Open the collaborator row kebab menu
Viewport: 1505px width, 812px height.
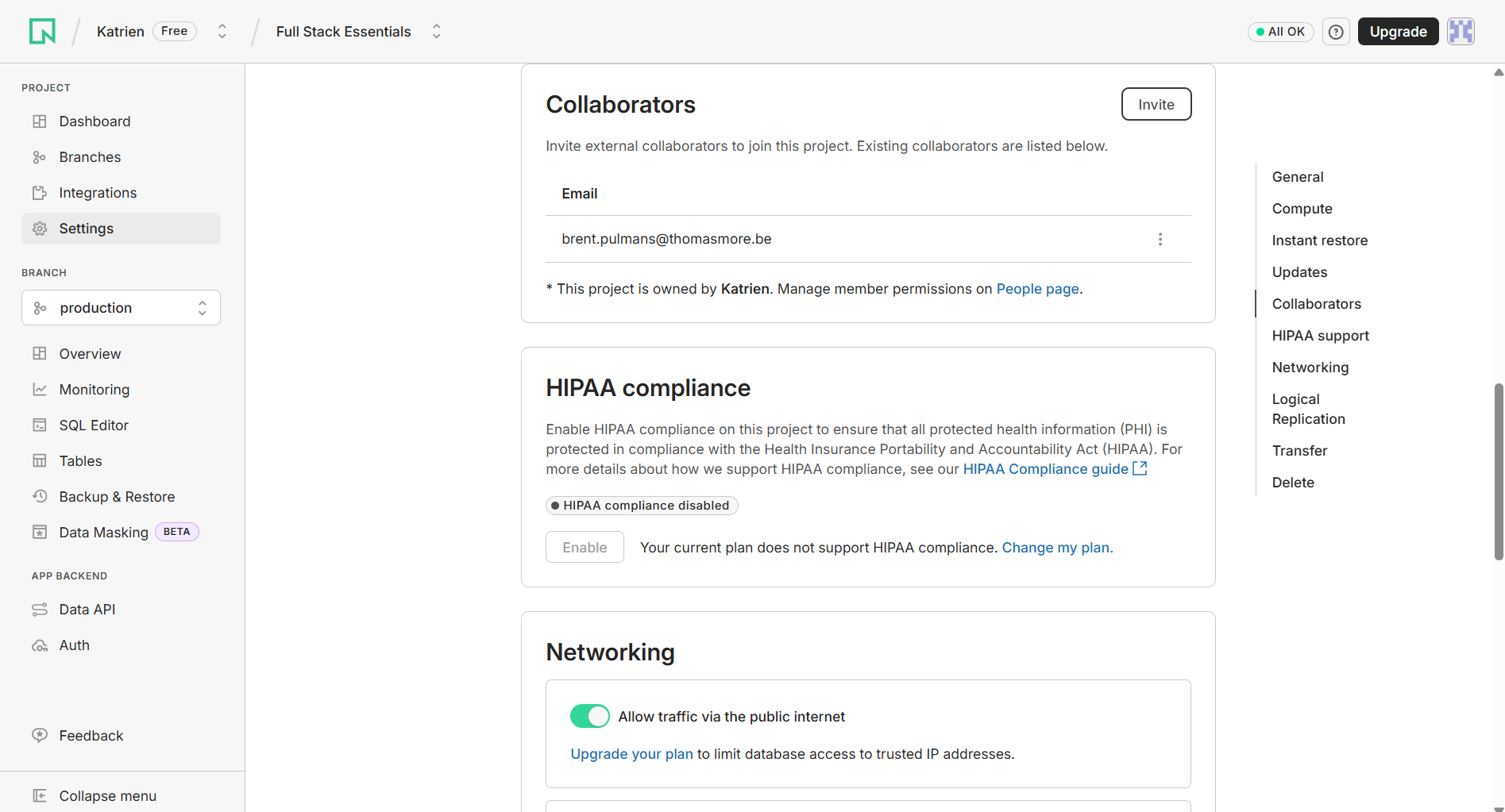pyautogui.click(x=1160, y=238)
